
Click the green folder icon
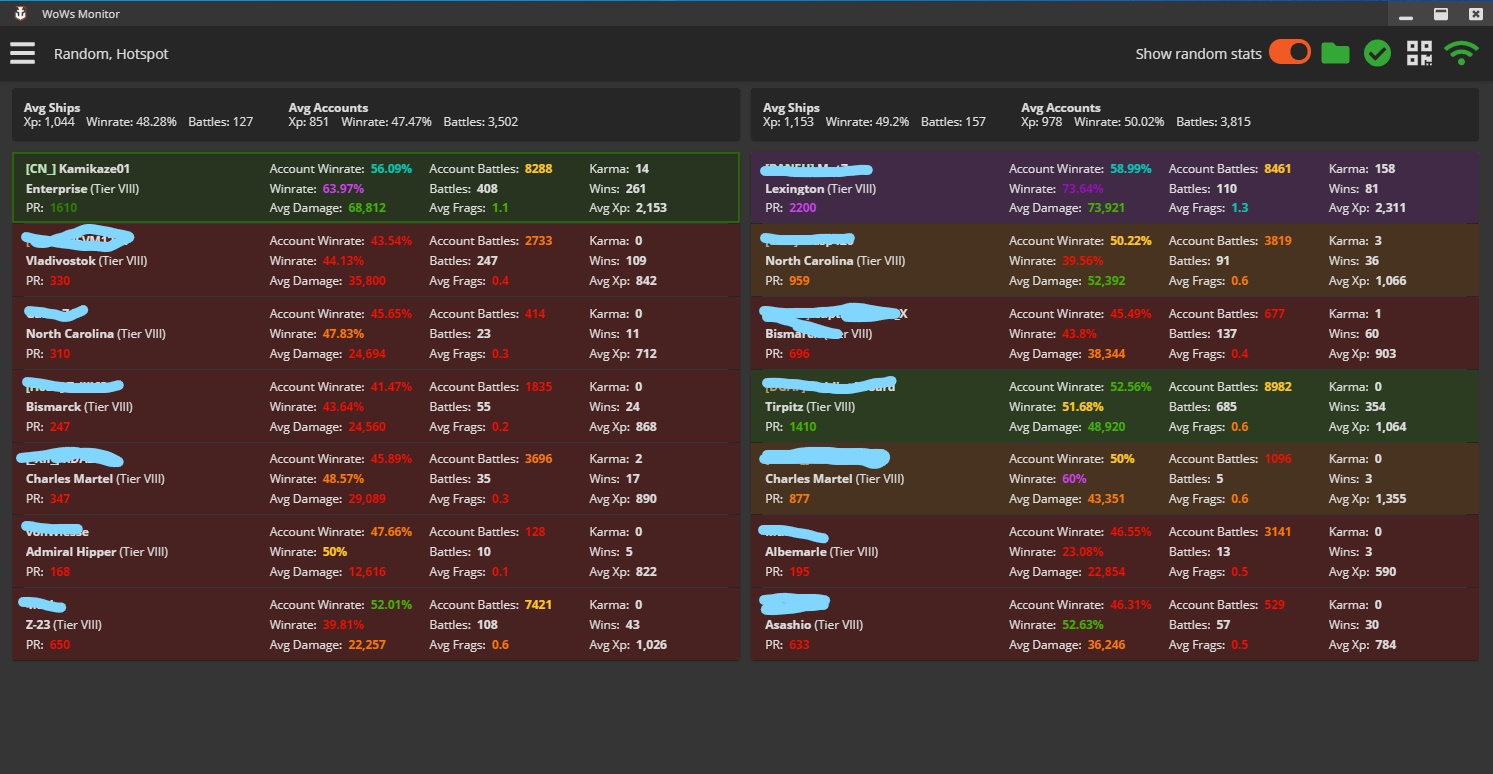click(x=1335, y=53)
